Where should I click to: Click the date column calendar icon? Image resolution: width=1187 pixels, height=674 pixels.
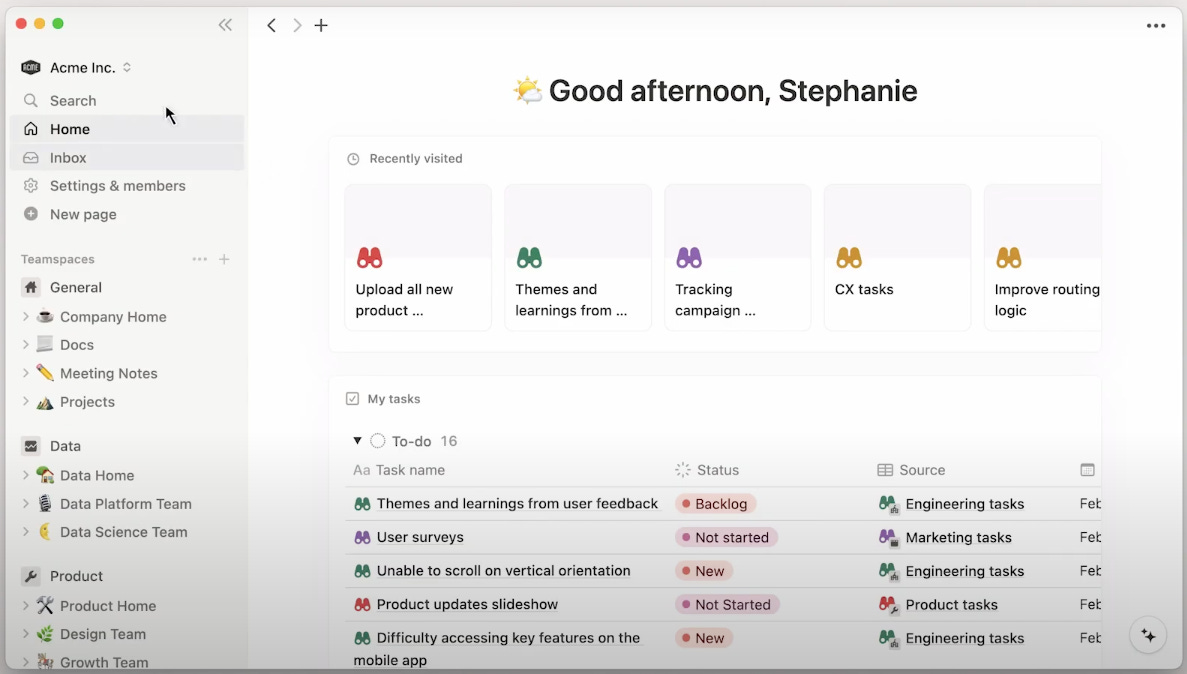pos(1087,470)
